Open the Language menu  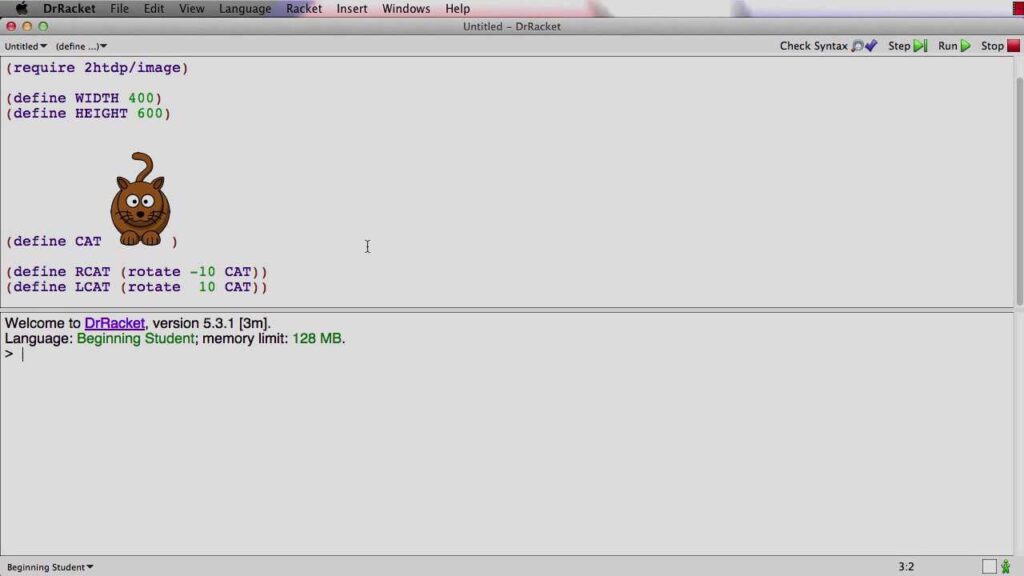pyautogui.click(x=245, y=8)
